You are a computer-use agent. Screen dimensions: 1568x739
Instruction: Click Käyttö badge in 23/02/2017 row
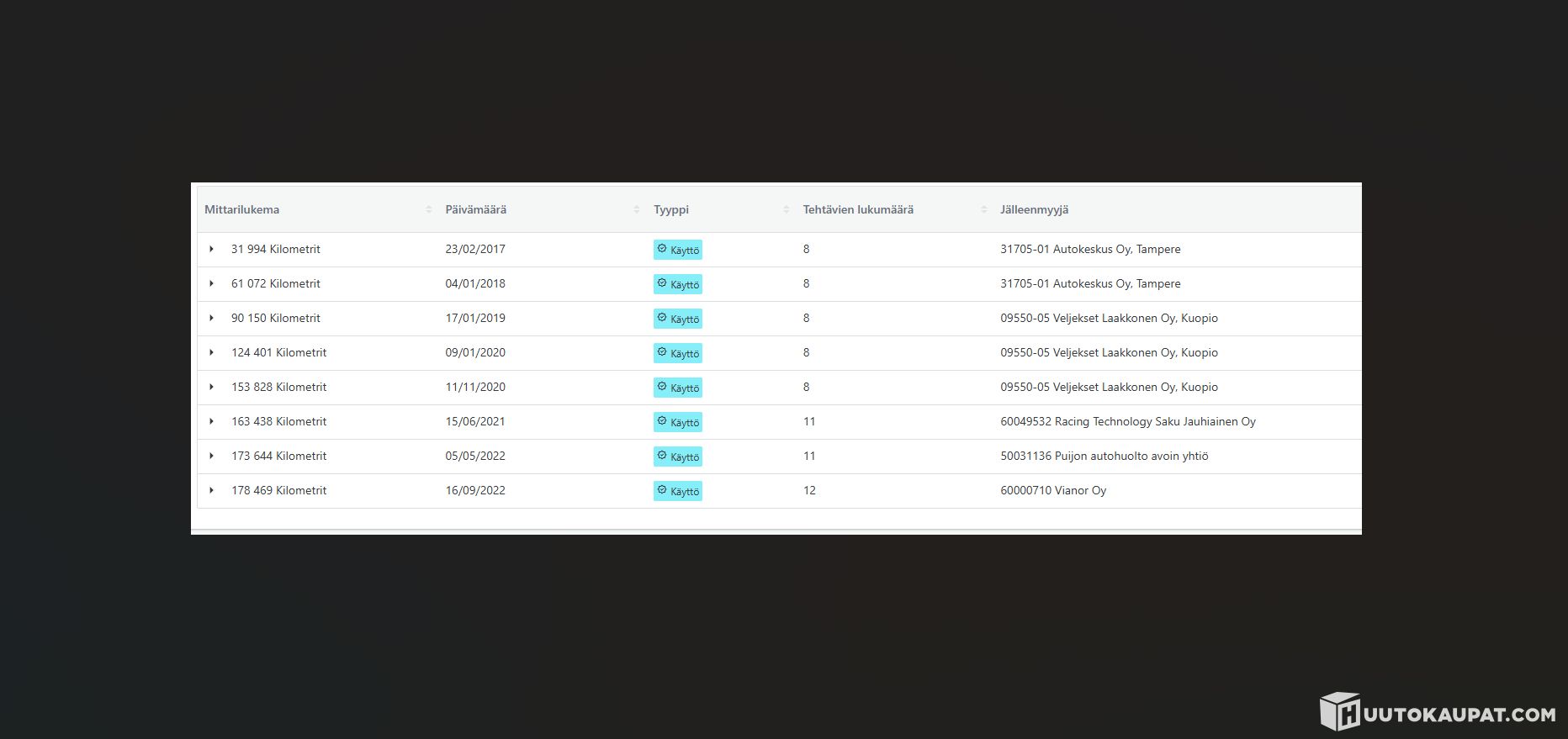click(678, 250)
